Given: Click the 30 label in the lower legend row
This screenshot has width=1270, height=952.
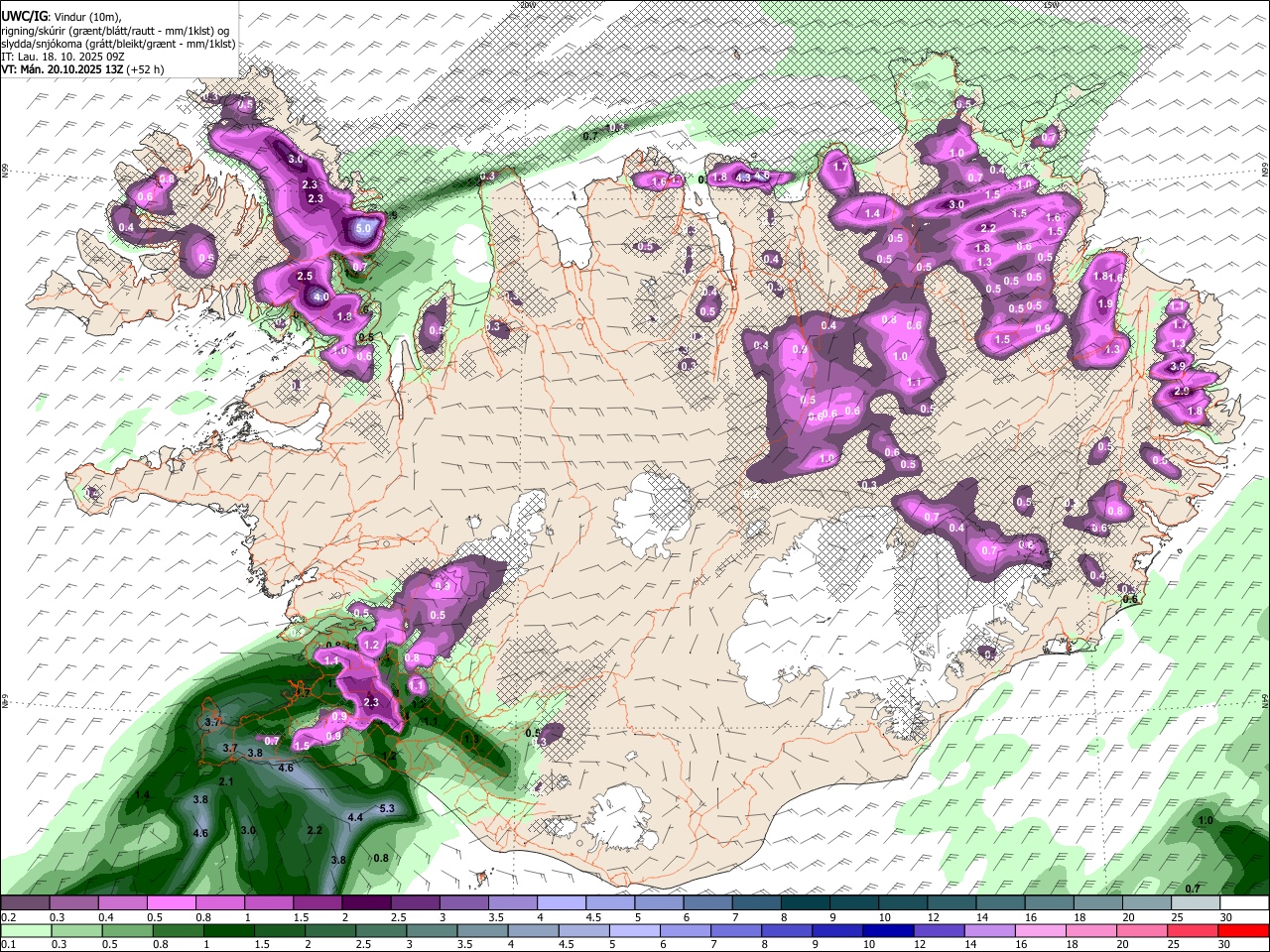Looking at the screenshot, I should (x=1223, y=944).
